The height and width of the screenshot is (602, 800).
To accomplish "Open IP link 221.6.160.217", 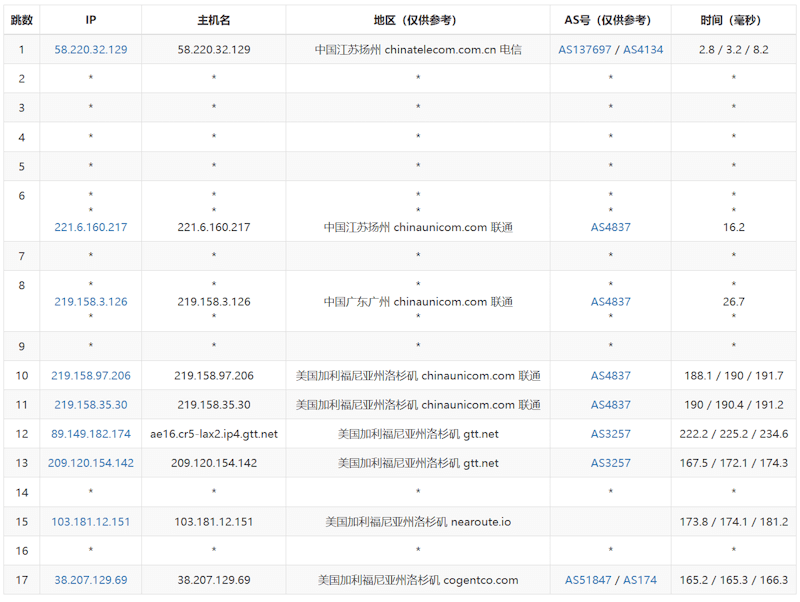I will (x=91, y=227).
